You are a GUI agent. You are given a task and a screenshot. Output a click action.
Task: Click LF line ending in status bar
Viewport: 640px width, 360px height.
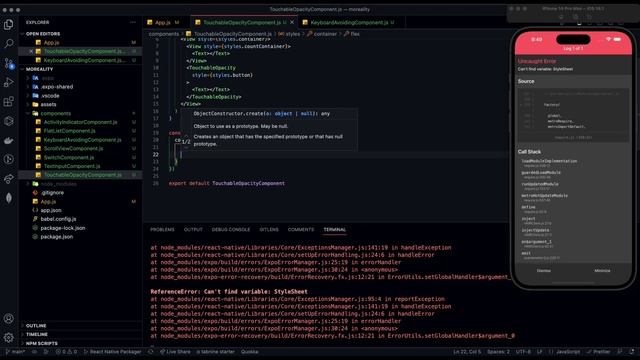(x=540, y=352)
